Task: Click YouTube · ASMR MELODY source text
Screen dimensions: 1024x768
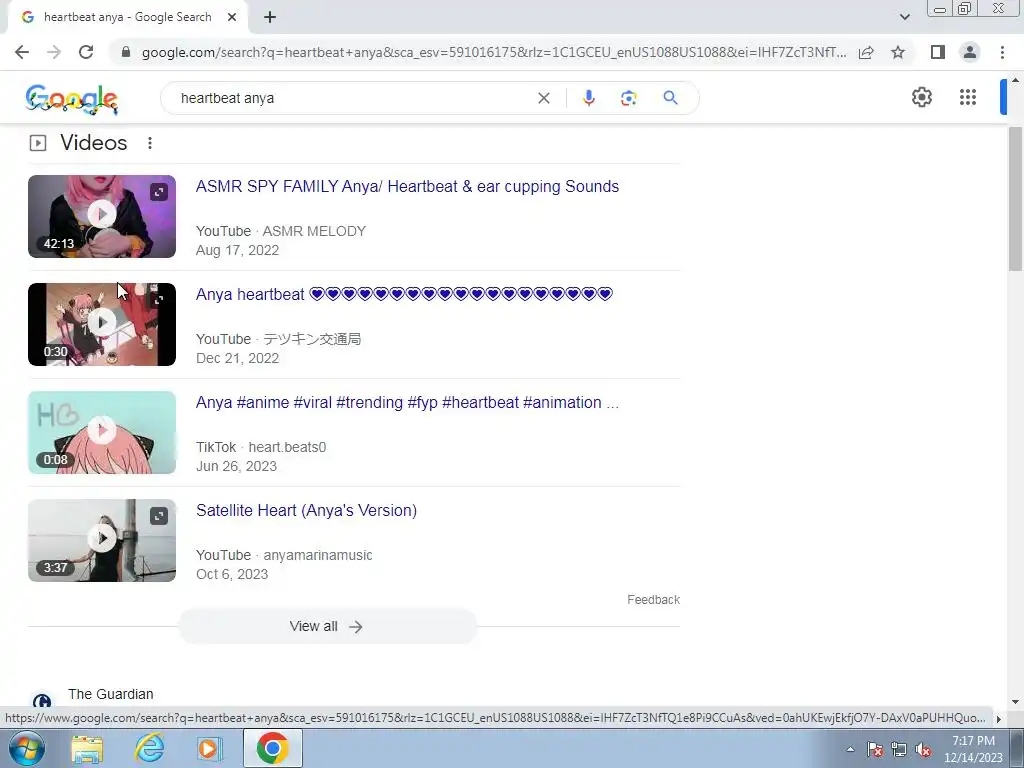Action: click(281, 231)
